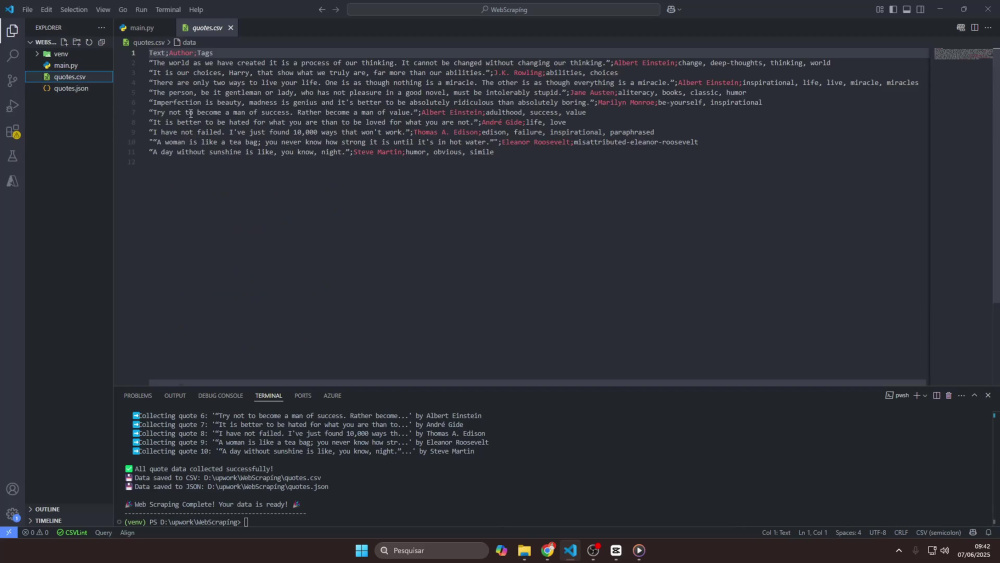Create a new file in Explorer
Viewport: 1000px width, 563px height.
pyautogui.click(x=64, y=42)
